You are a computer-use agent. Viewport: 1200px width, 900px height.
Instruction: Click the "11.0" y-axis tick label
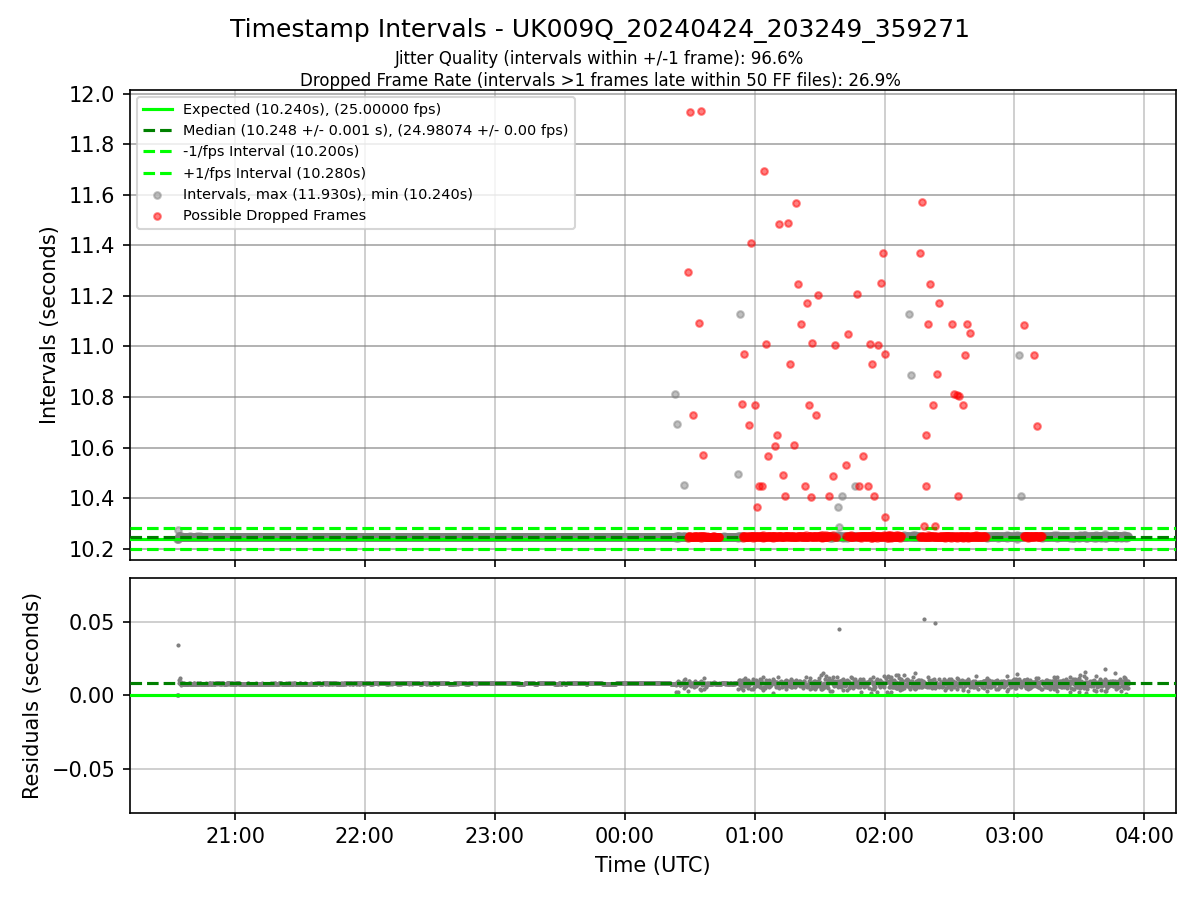coord(94,347)
